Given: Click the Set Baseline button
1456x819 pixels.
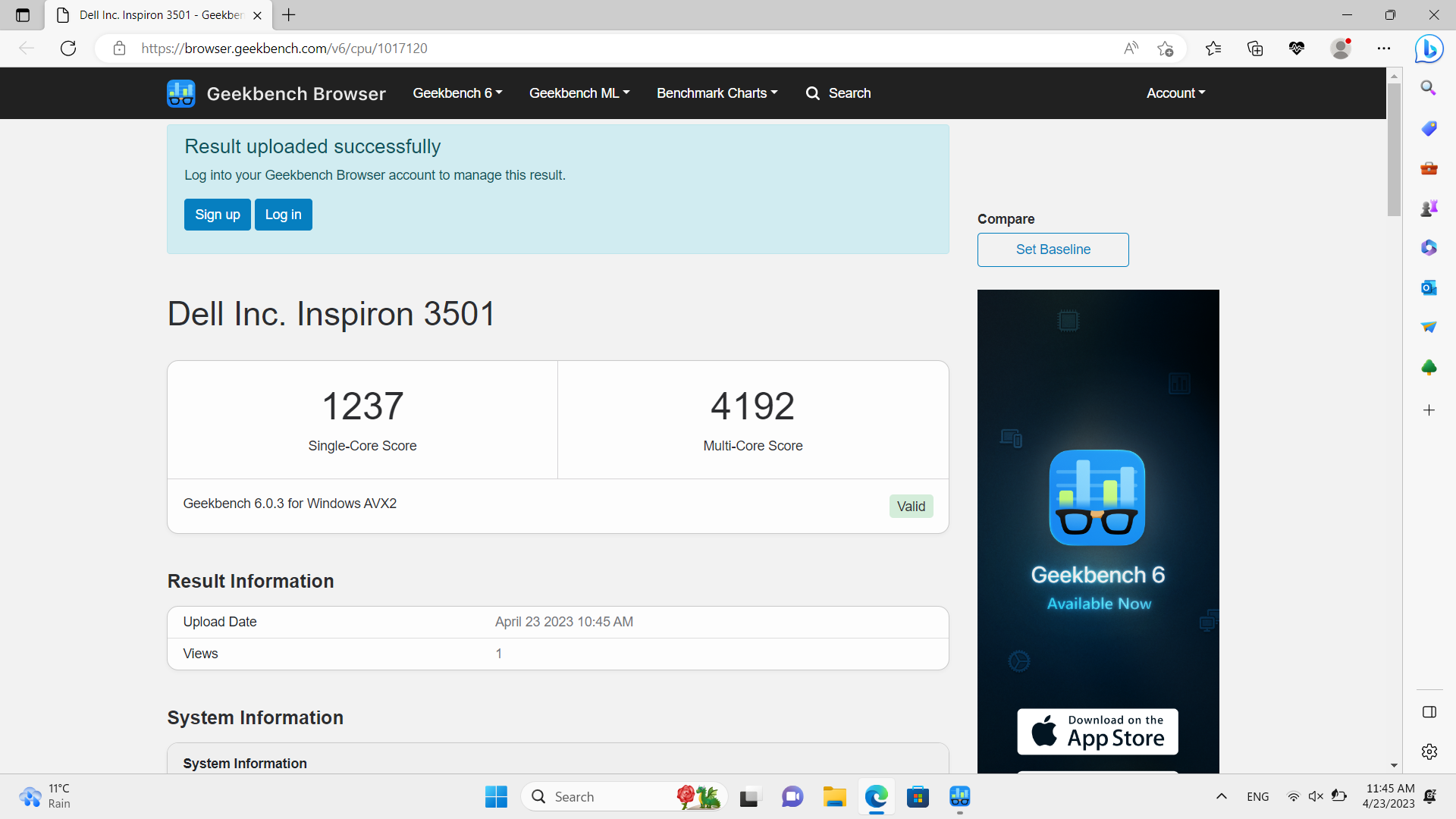Looking at the screenshot, I should [1053, 249].
